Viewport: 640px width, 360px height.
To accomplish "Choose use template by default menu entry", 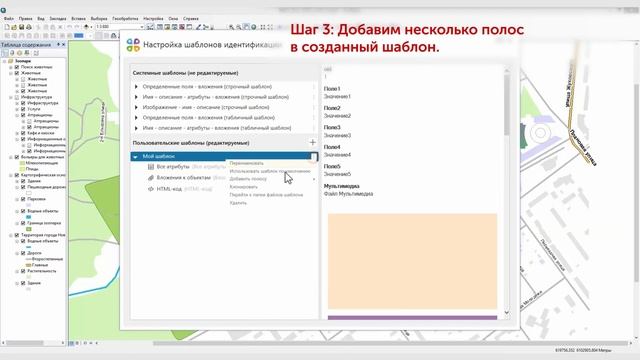I will (271, 171).
